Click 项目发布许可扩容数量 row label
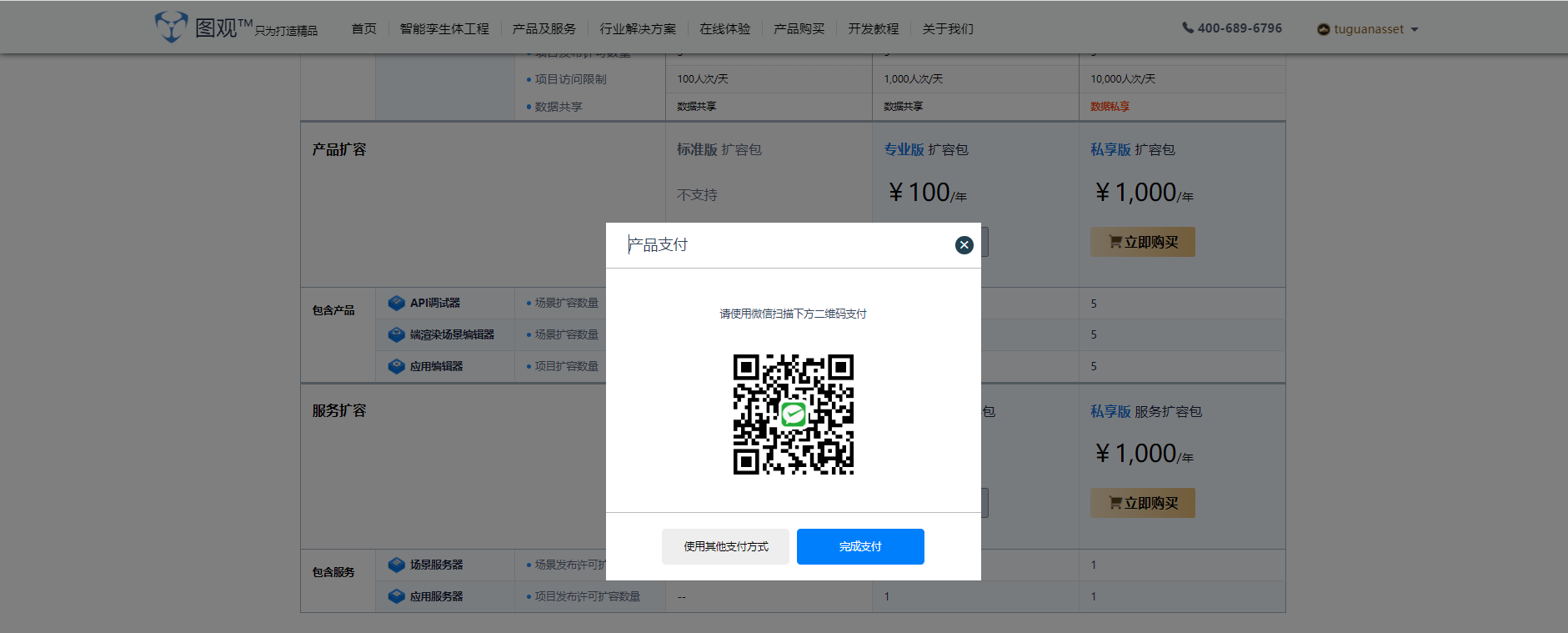The height and width of the screenshot is (633, 1568). click(587, 596)
